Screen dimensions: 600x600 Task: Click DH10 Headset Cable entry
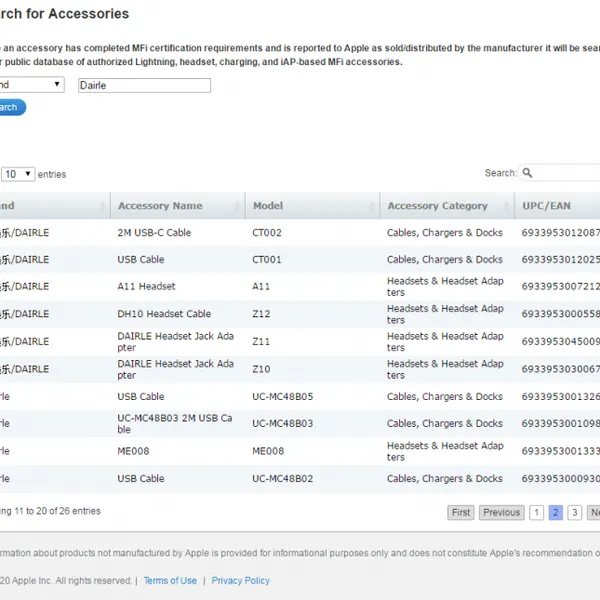[x=164, y=314]
